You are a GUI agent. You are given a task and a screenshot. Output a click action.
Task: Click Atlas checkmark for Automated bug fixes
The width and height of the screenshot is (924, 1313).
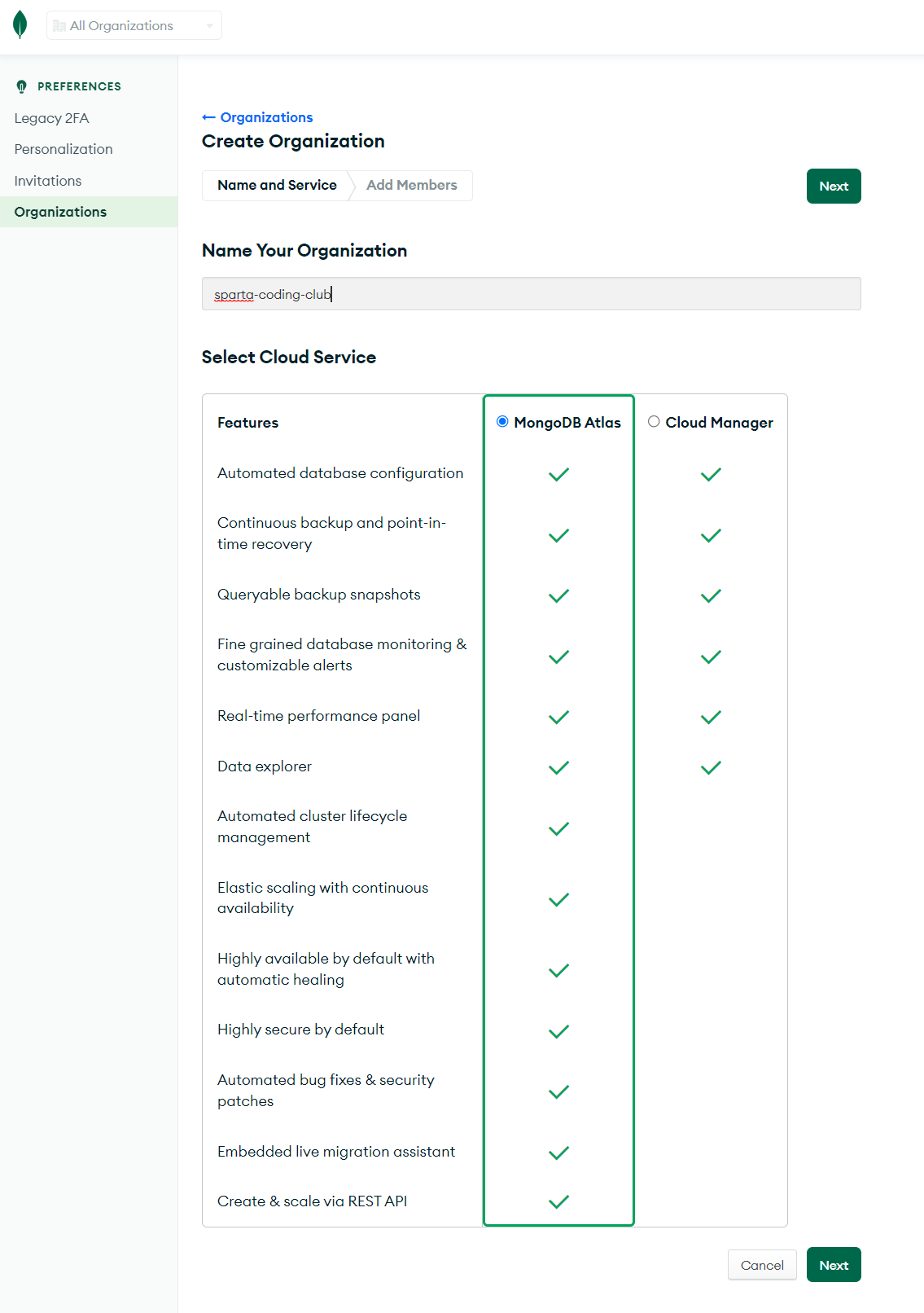[x=558, y=1091]
